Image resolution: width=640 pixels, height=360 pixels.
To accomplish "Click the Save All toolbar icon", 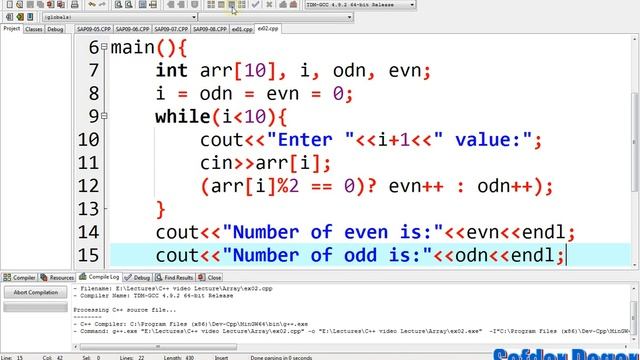I will tap(40, 4).
